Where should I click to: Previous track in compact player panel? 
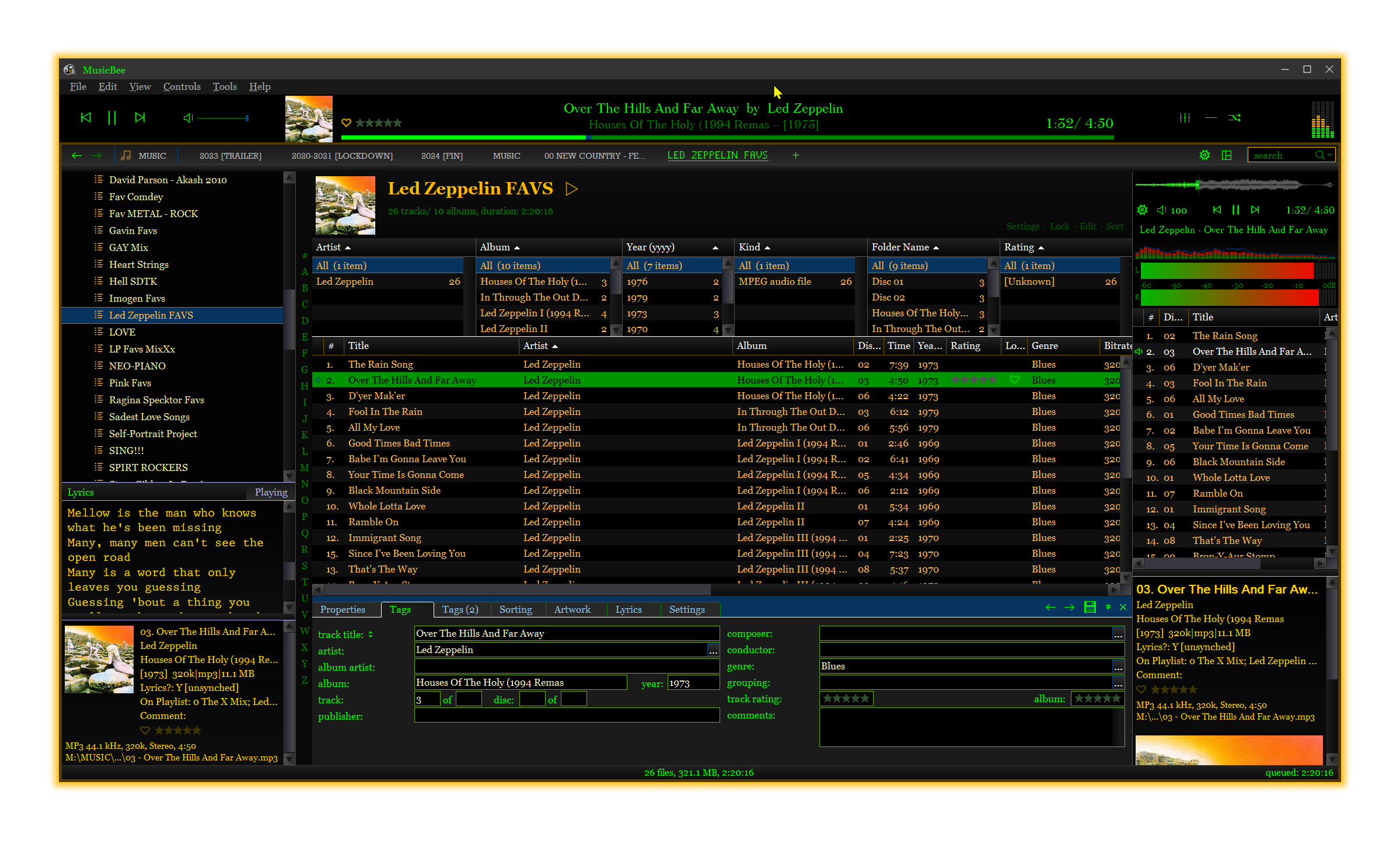[x=1216, y=210]
